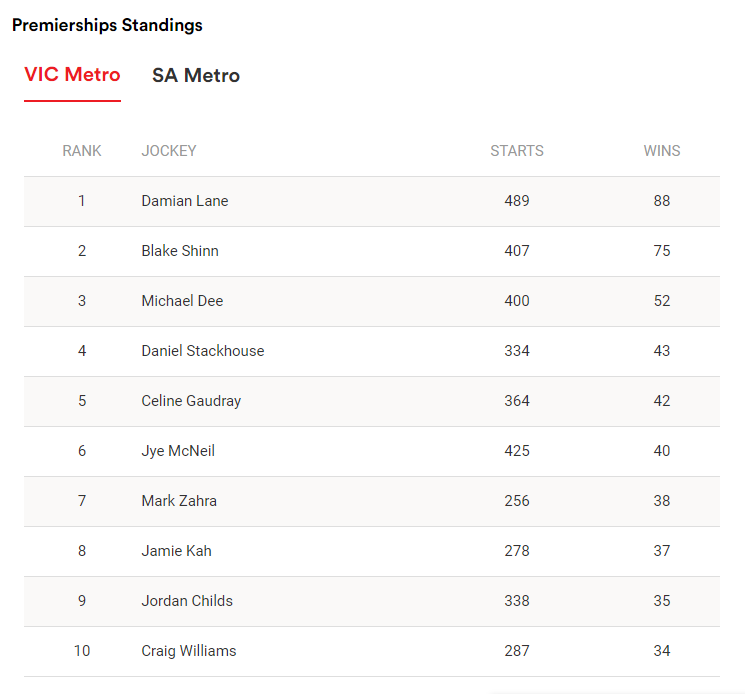Select Jye McNeil in the standings
The image size is (745, 694).
(178, 451)
